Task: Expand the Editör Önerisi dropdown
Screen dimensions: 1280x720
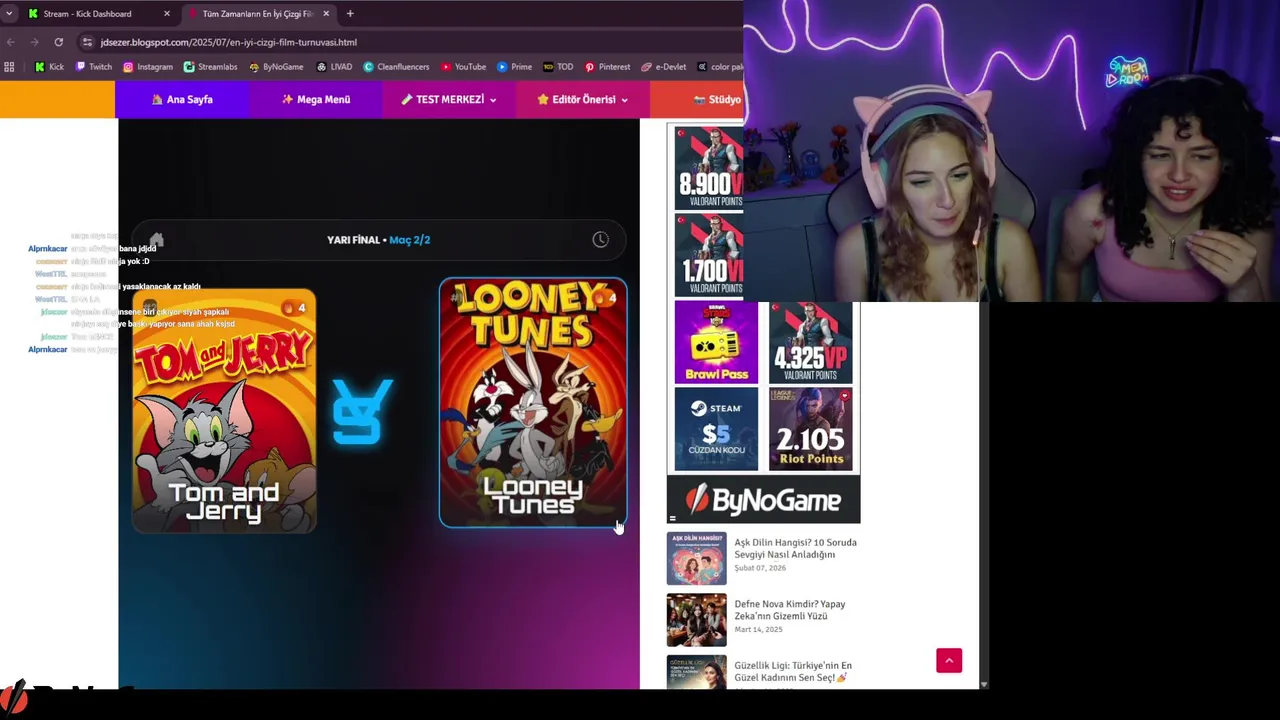Action: 582,99
